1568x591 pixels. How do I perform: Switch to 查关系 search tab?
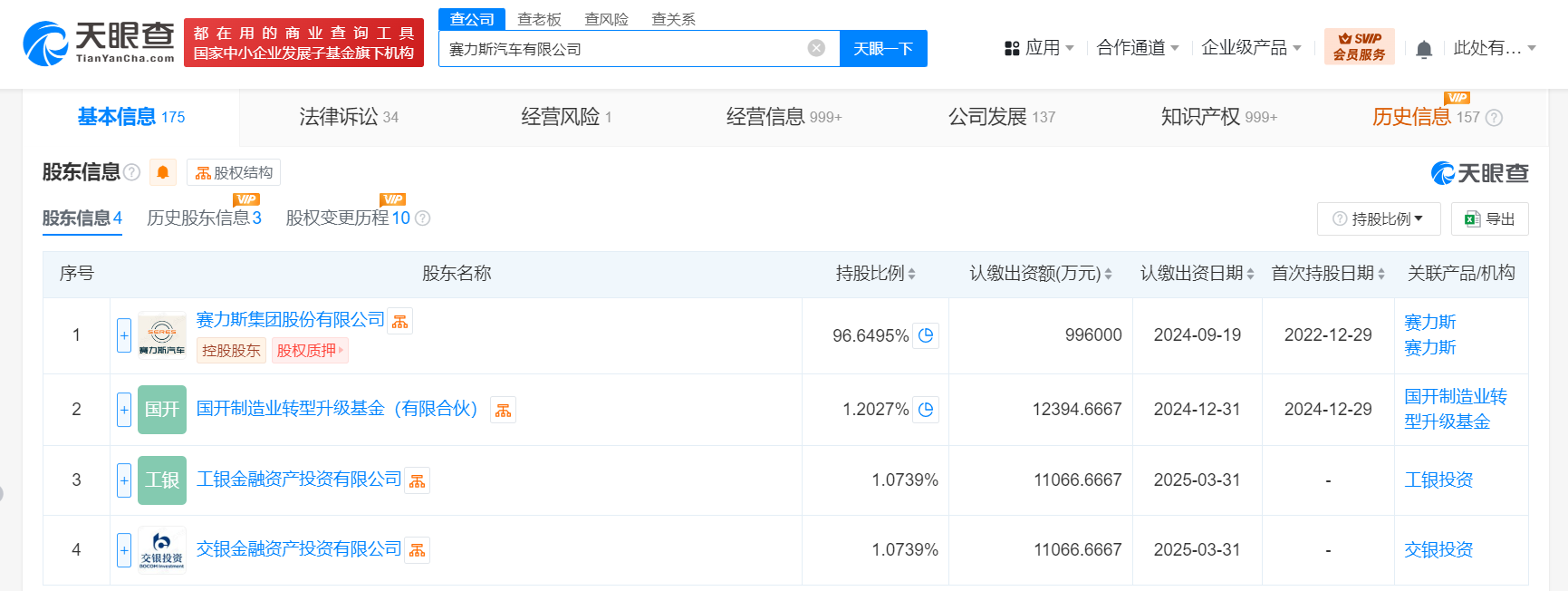click(x=673, y=19)
